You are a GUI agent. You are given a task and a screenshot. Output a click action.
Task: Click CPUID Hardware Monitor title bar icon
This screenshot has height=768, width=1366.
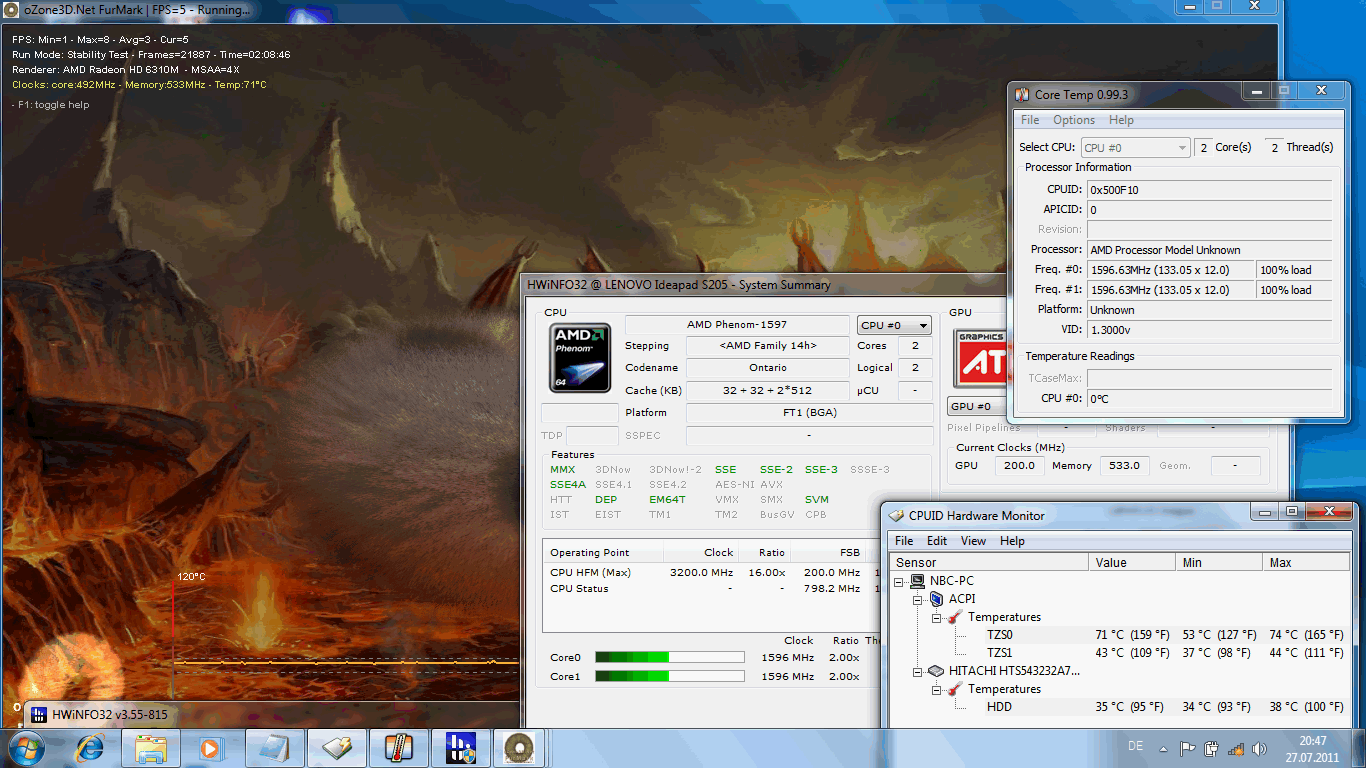click(895, 516)
